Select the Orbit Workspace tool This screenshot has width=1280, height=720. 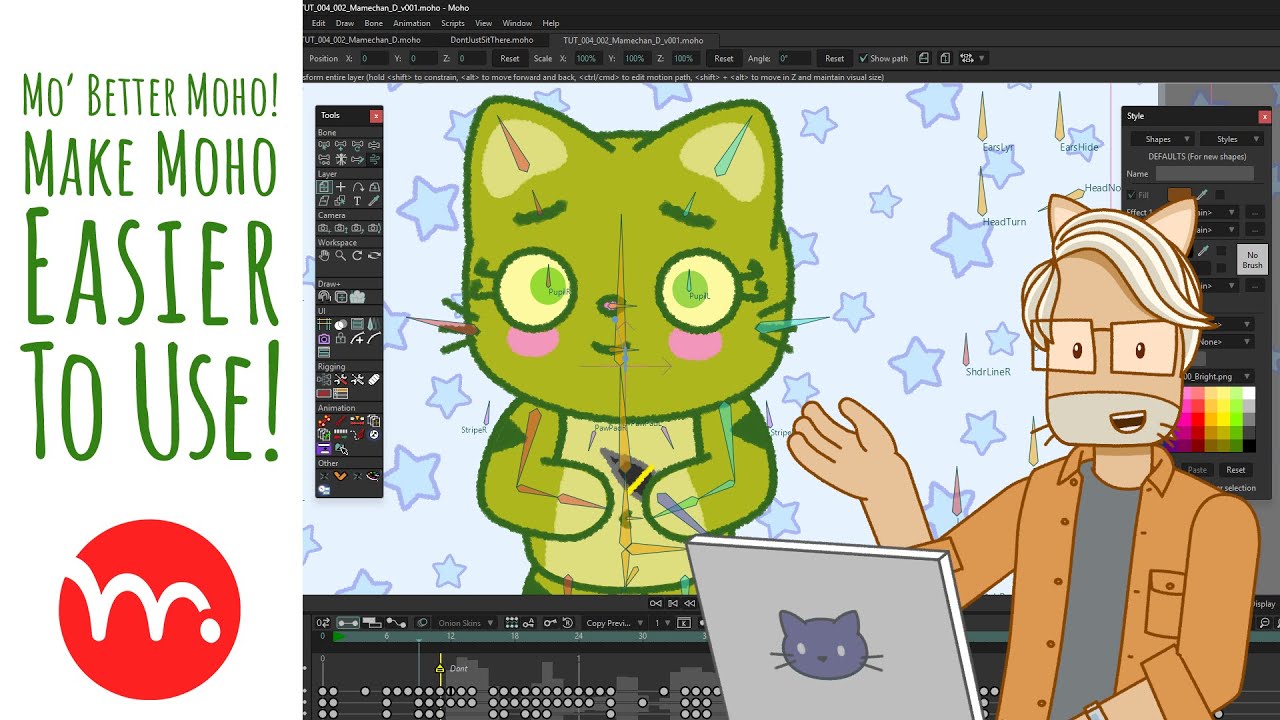(374, 256)
